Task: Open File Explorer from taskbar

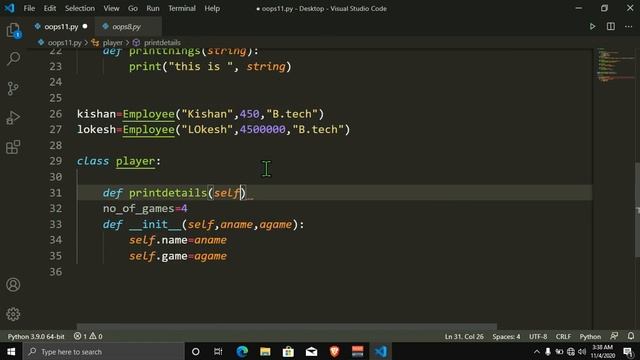Action: [265, 351]
